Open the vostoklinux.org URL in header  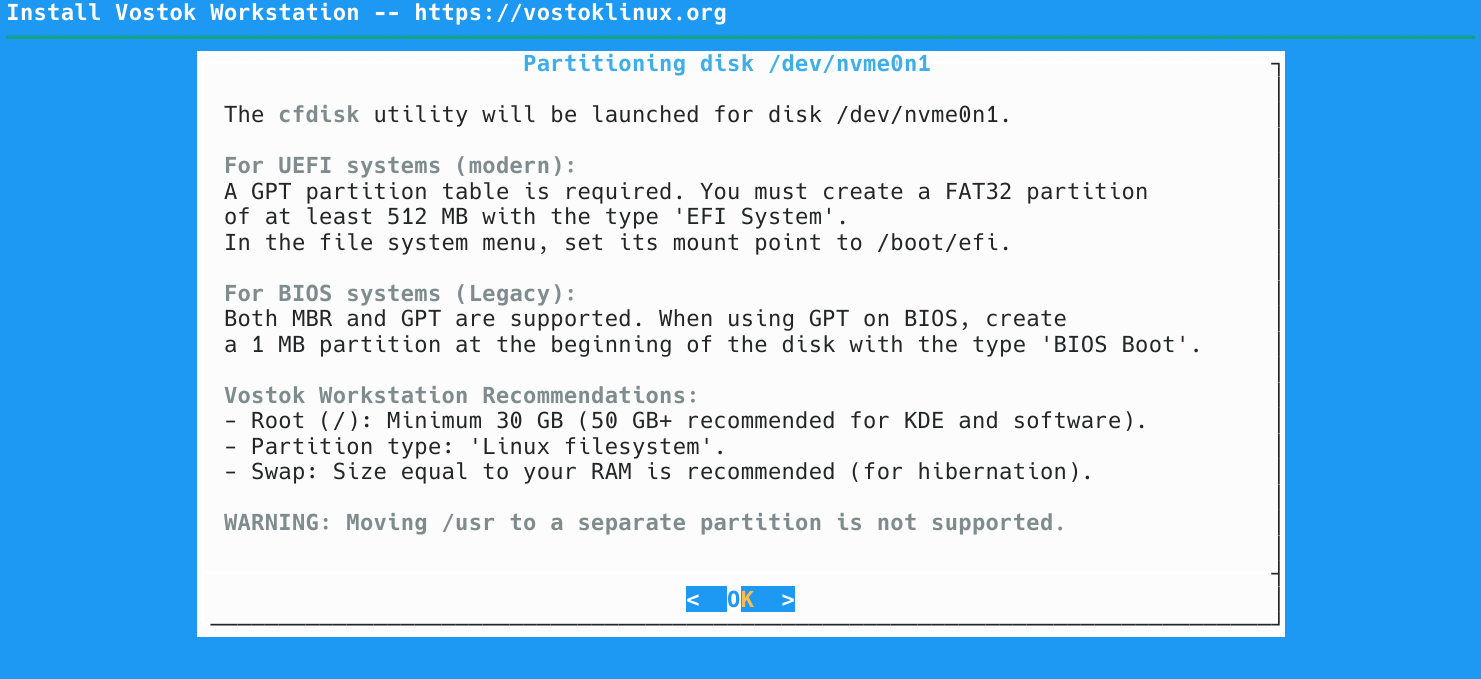(570, 14)
